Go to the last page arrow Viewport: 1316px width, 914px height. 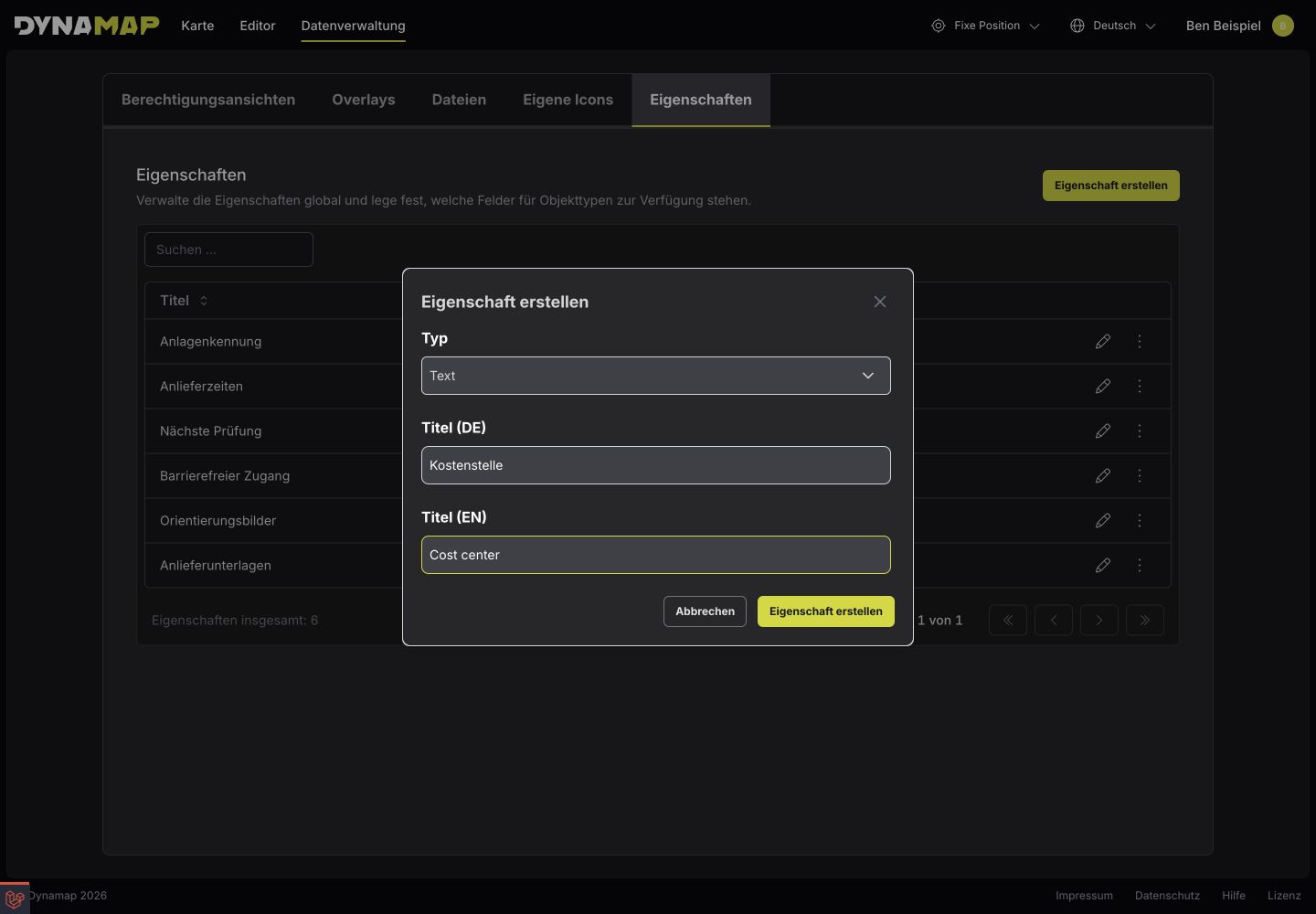tap(1145, 620)
